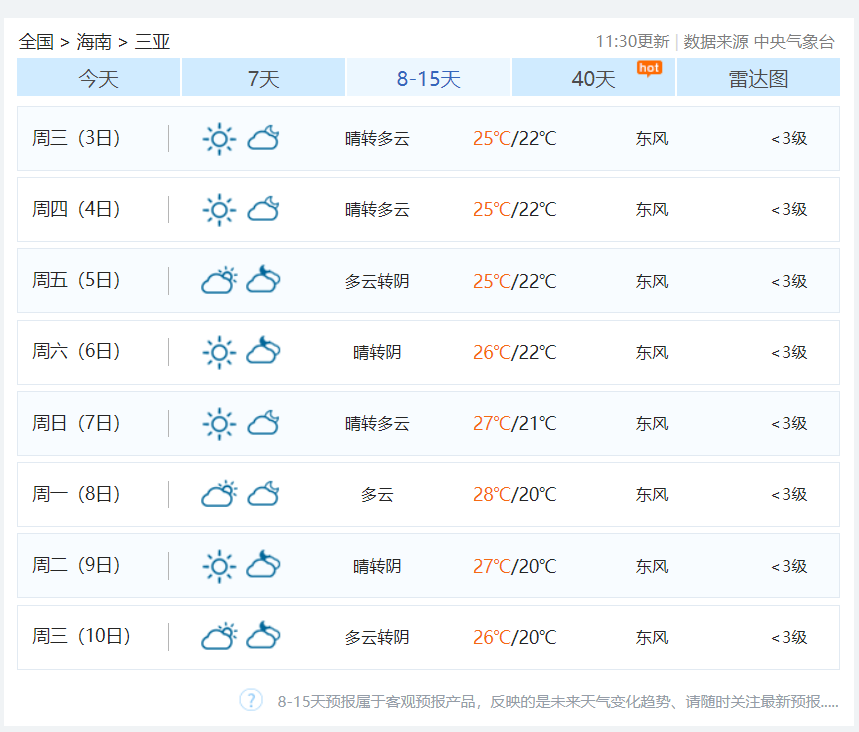Switch to the 雷达图 tab
Viewport: 859px width, 732px height.
point(758,79)
